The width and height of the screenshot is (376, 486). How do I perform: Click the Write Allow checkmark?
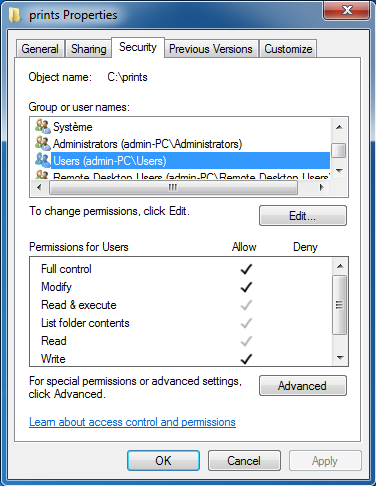coord(246,359)
